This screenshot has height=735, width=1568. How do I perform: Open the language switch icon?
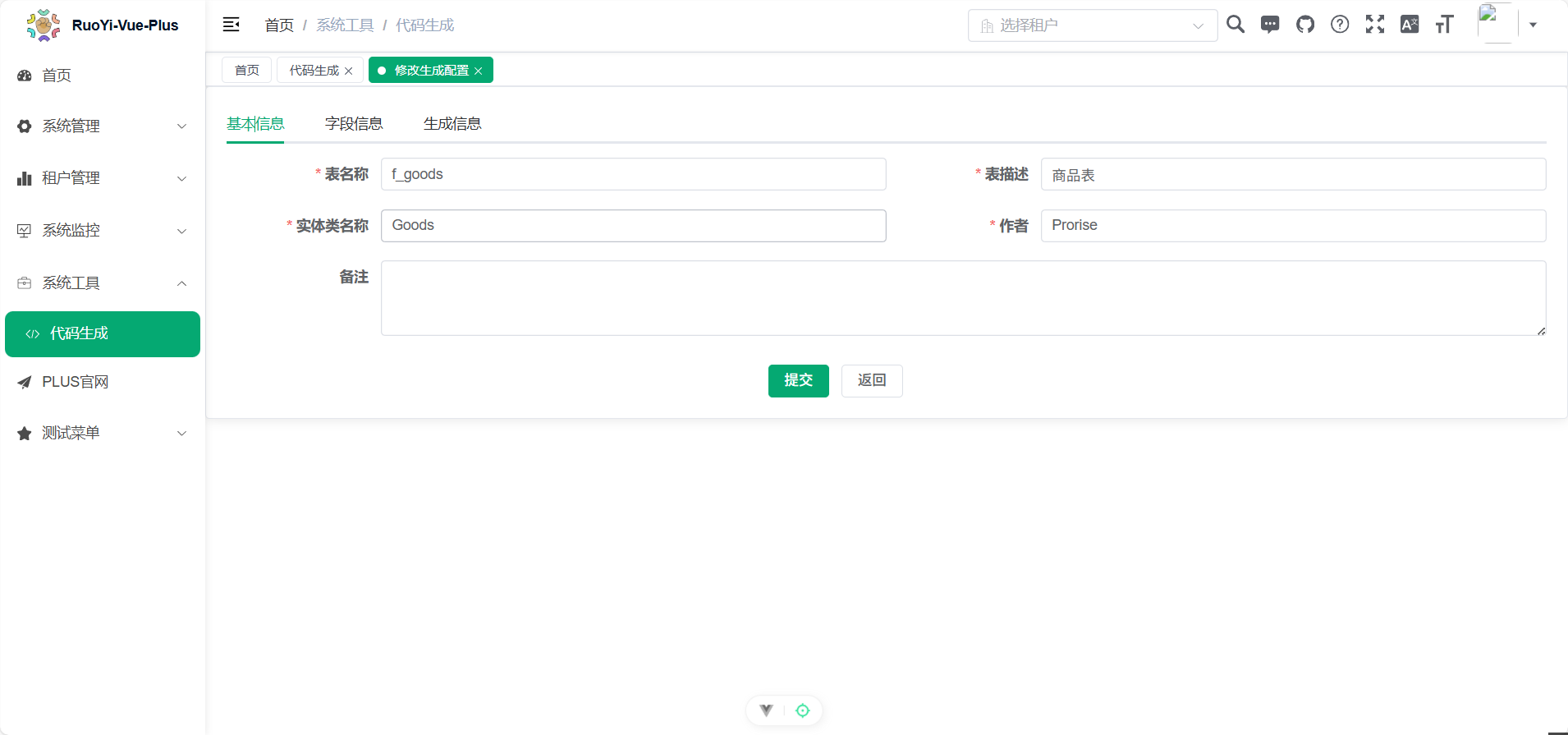(x=1410, y=25)
